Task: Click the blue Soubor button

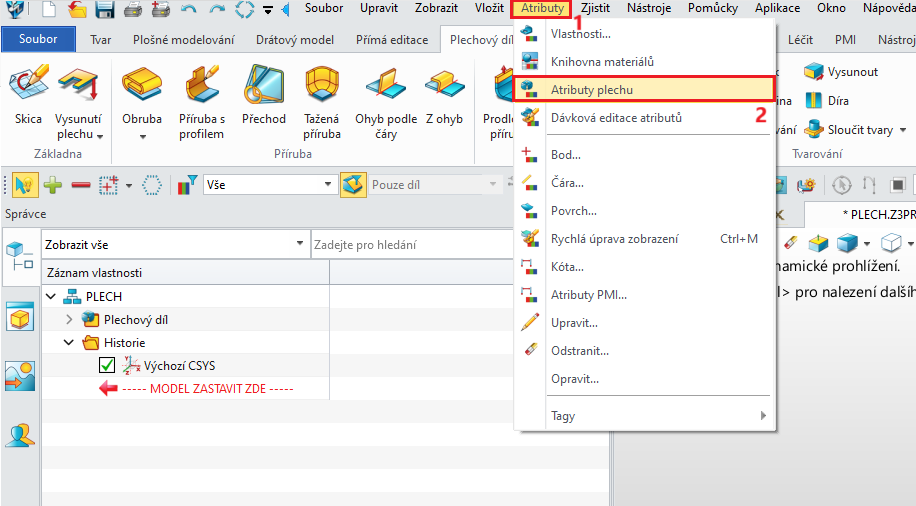Action: [39, 39]
